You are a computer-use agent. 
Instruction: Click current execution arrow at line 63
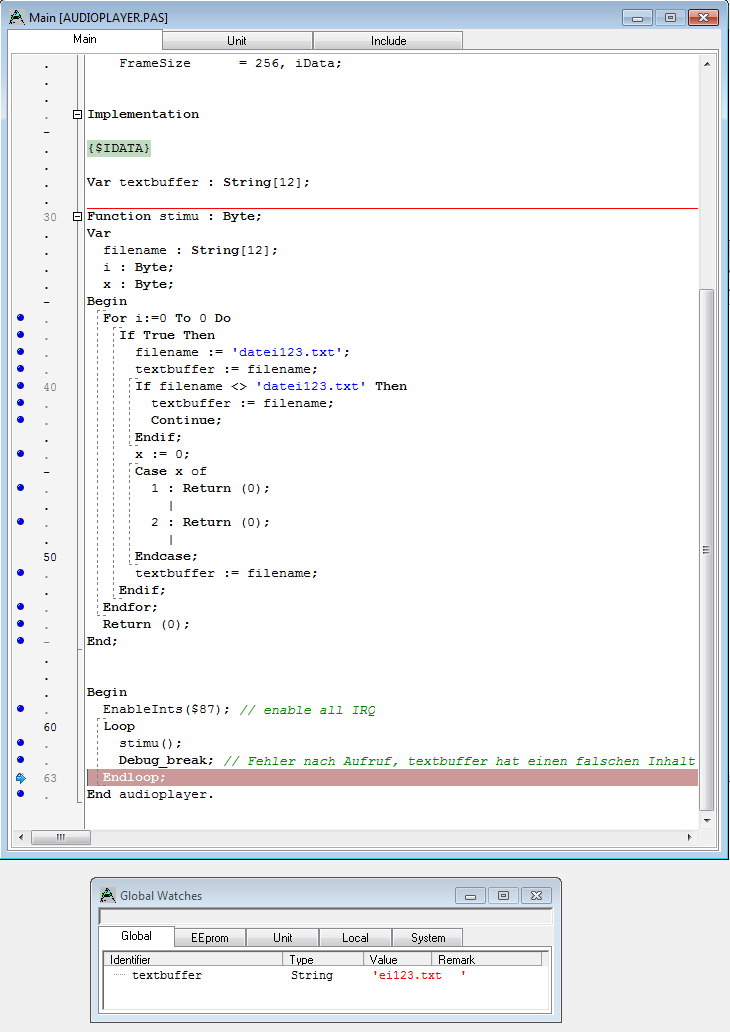[20, 778]
